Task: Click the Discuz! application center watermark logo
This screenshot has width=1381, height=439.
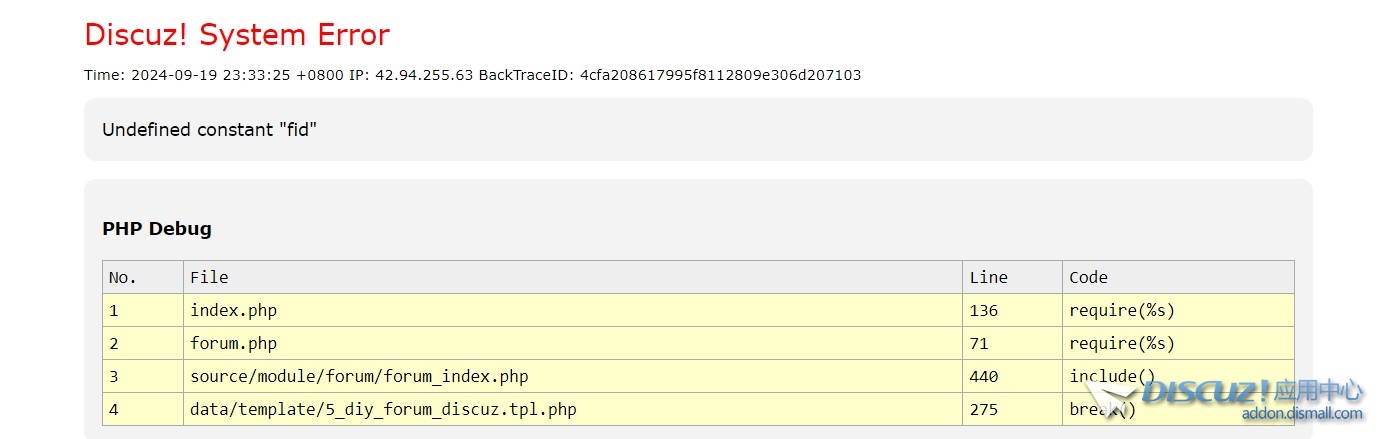Action: 1250,391
